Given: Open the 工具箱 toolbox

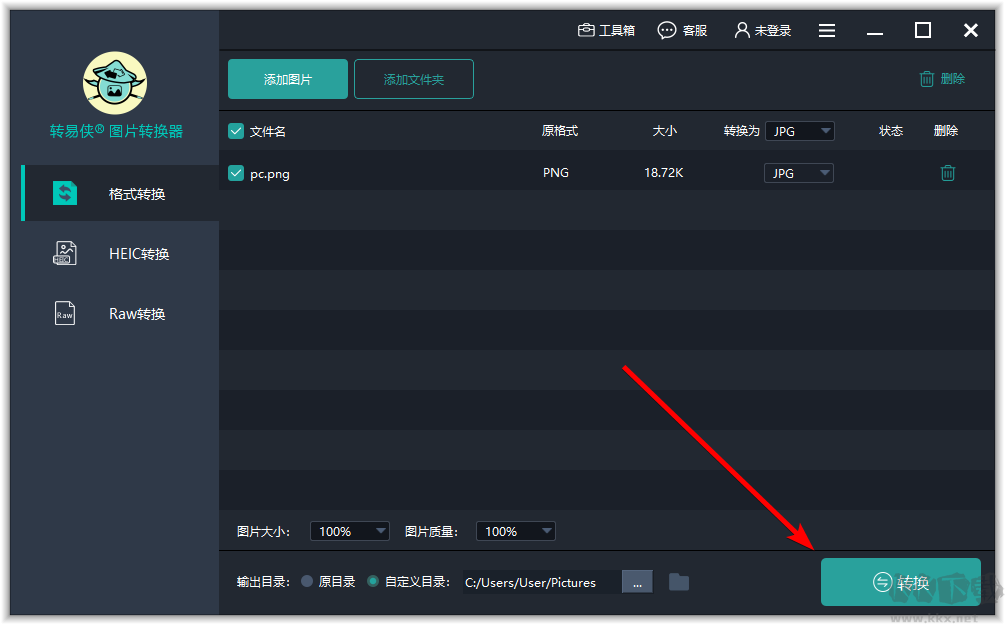Looking at the screenshot, I should point(606,30).
